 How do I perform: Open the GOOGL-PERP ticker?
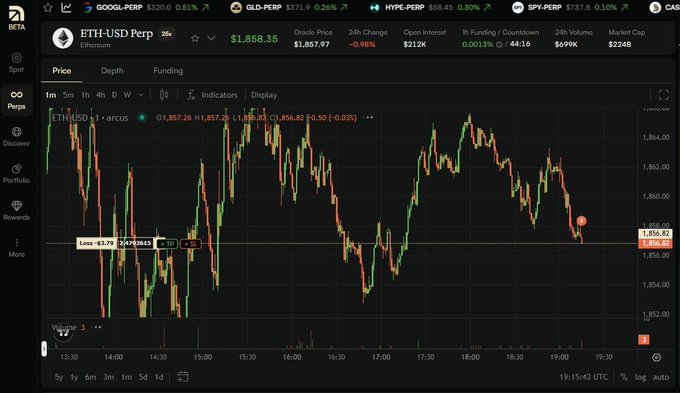click(146, 7)
